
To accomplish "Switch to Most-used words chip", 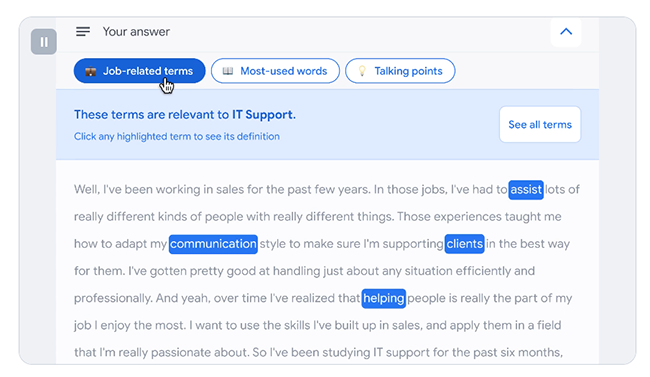I will [x=275, y=71].
